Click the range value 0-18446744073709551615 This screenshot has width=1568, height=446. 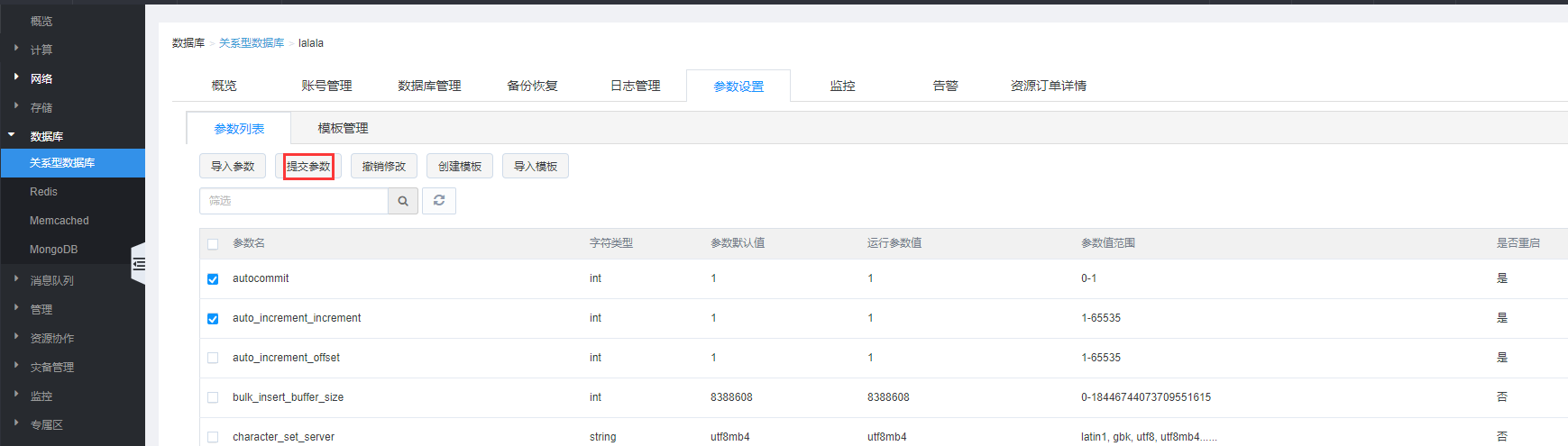click(1146, 397)
